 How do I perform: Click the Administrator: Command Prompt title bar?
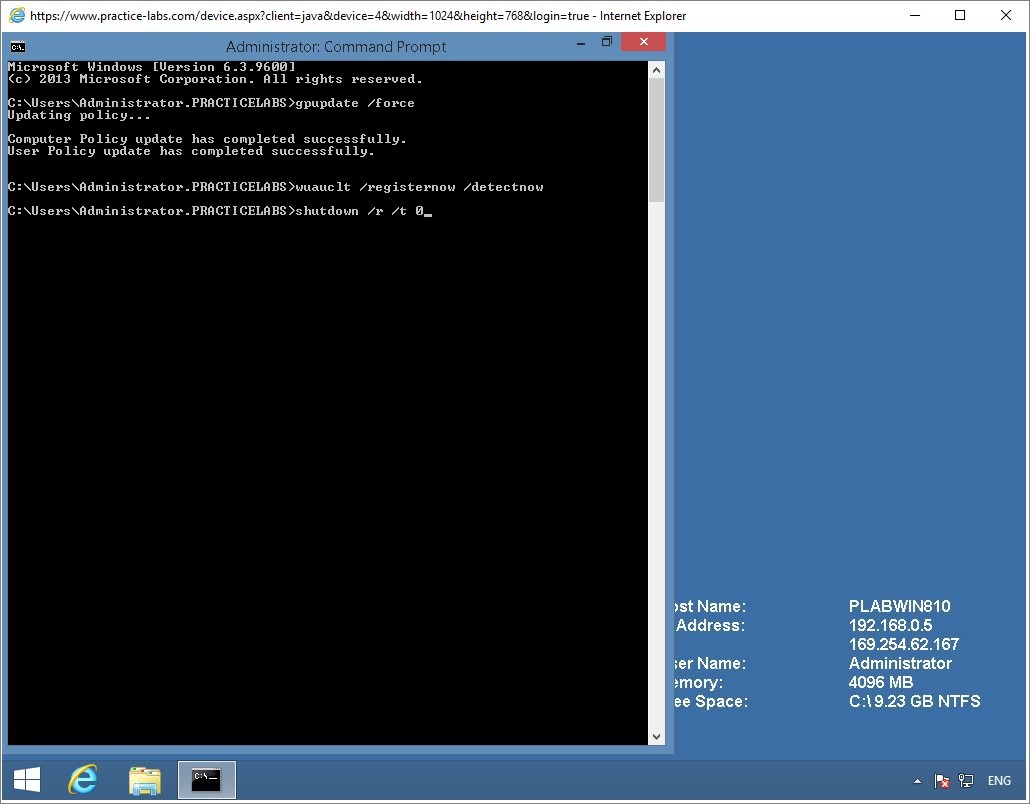336,46
